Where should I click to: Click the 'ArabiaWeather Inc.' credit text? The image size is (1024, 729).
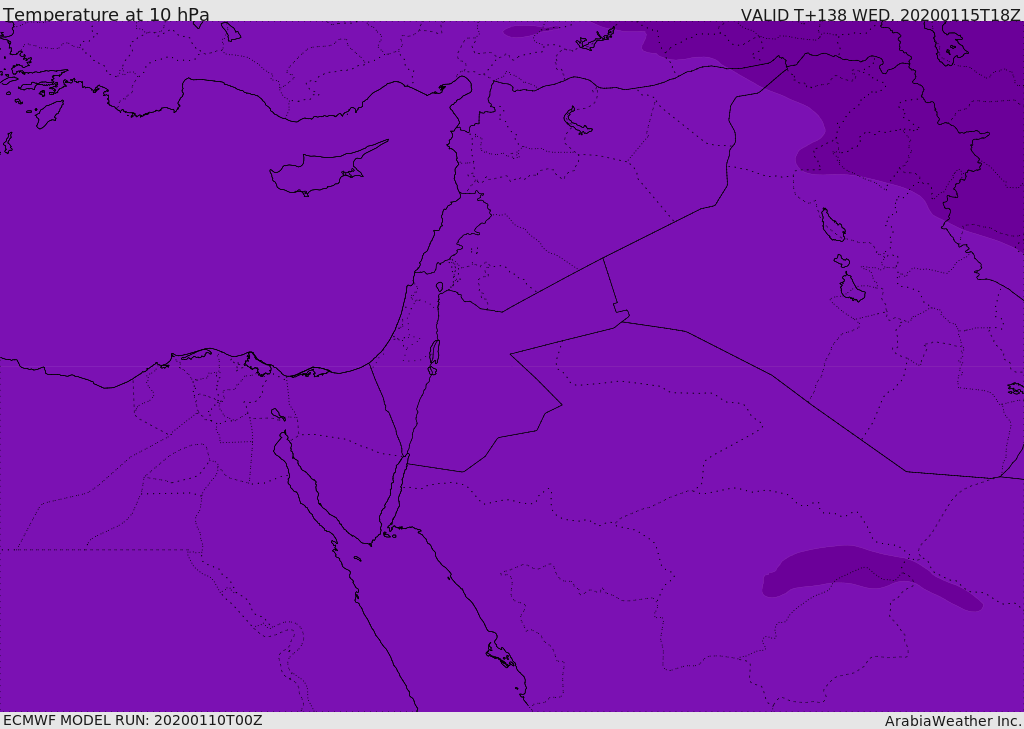pyautogui.click(x=953, y=721)
